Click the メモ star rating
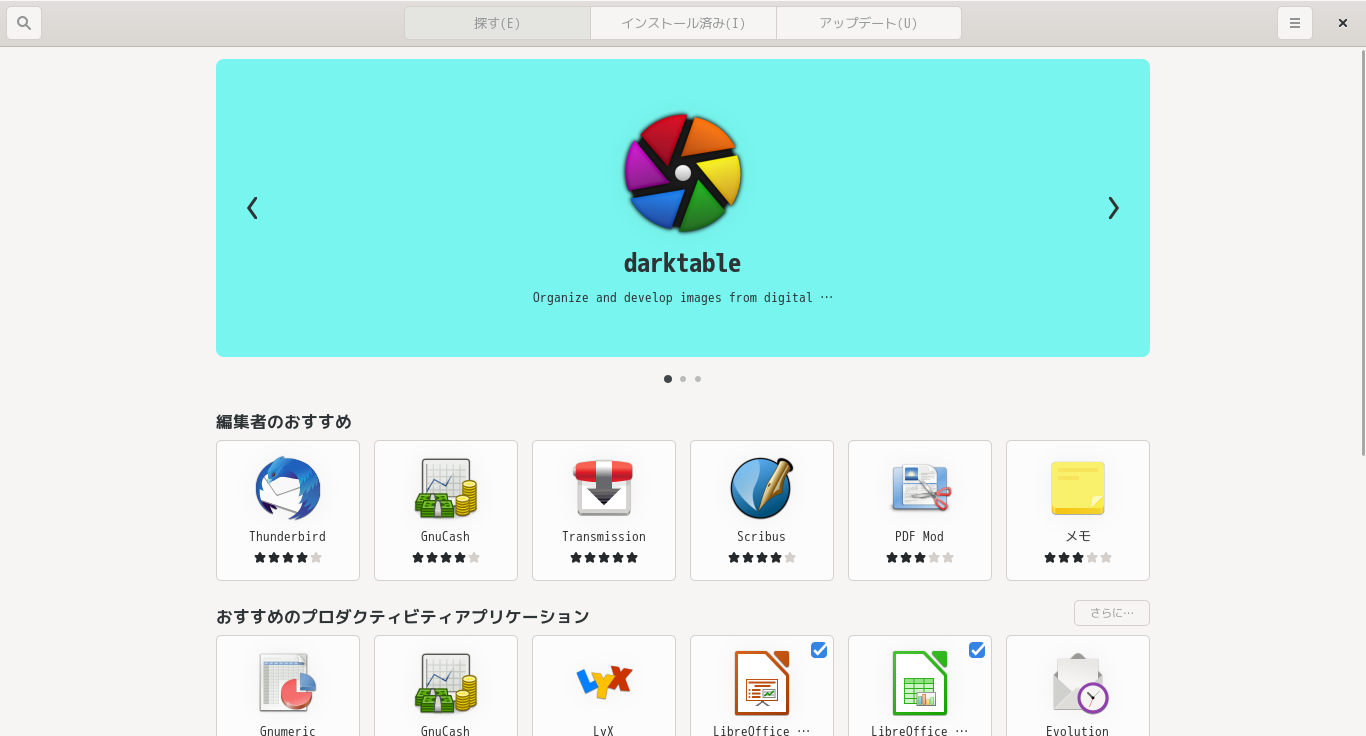Image resolution: width=1366 pixels, height=736 pixels. click(1078, 558)
